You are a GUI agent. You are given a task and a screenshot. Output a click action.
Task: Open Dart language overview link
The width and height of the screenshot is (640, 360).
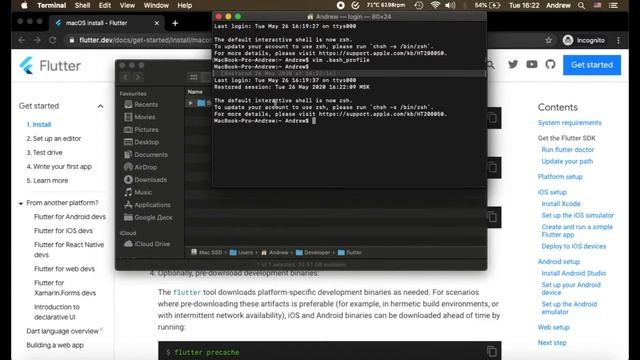click(62, 331)
